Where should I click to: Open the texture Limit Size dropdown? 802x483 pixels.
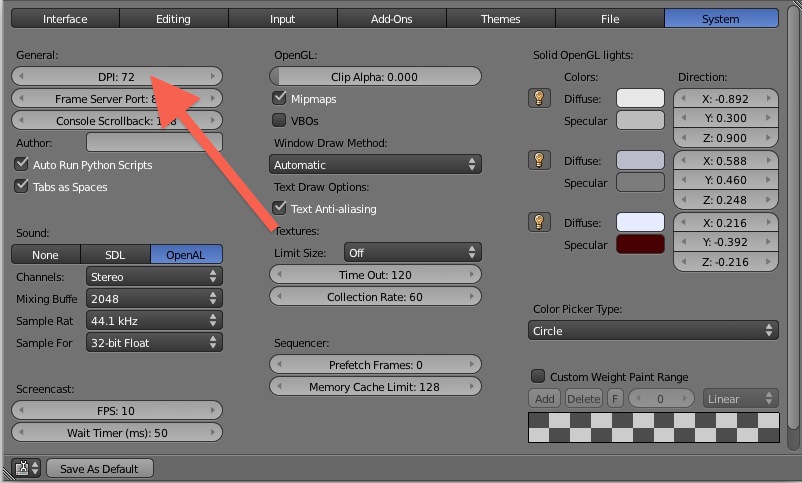[412, 252]
